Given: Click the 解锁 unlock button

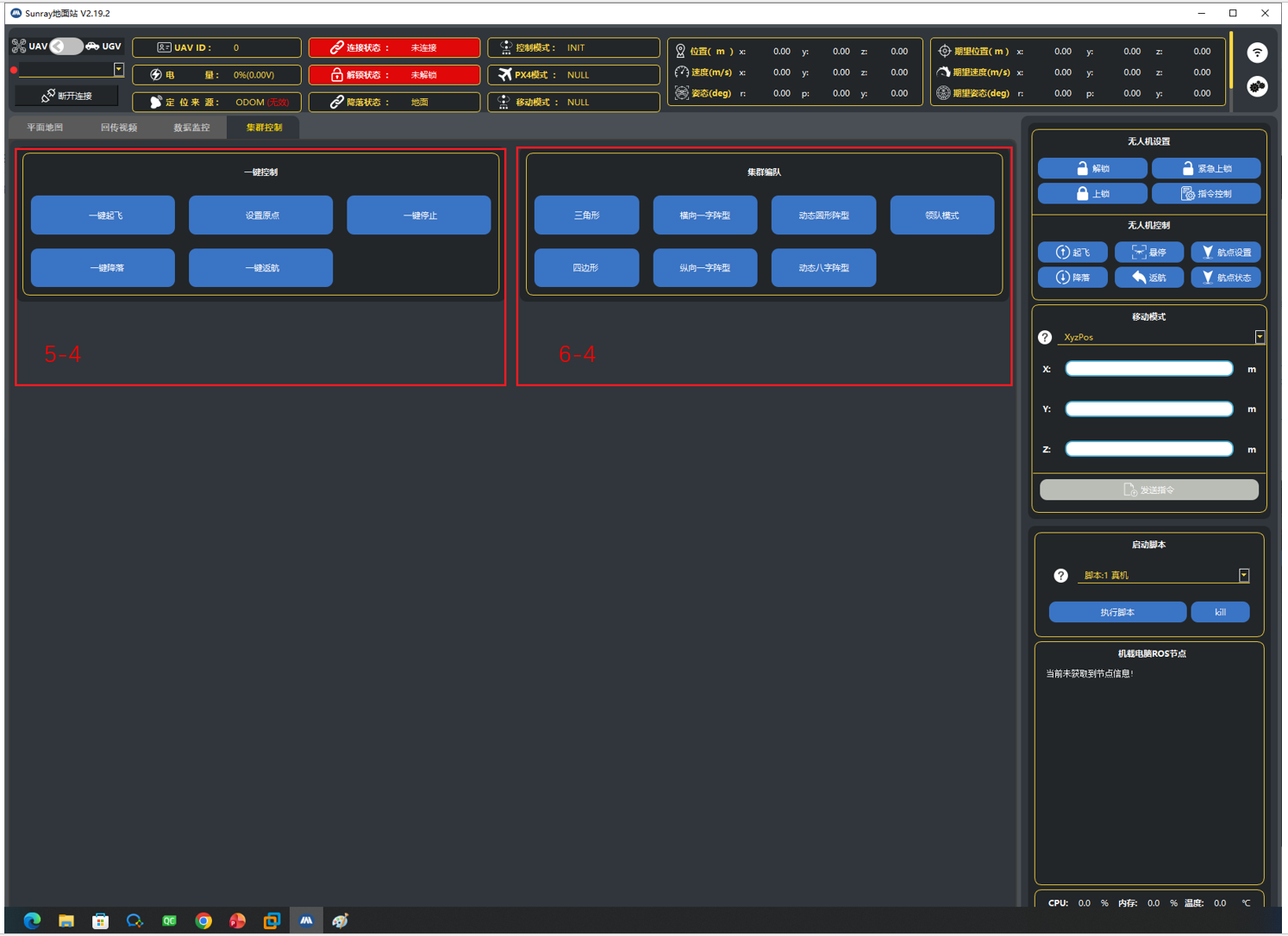Looking at the screenshot, I should pyautogui.click(x=1092, y=168).
